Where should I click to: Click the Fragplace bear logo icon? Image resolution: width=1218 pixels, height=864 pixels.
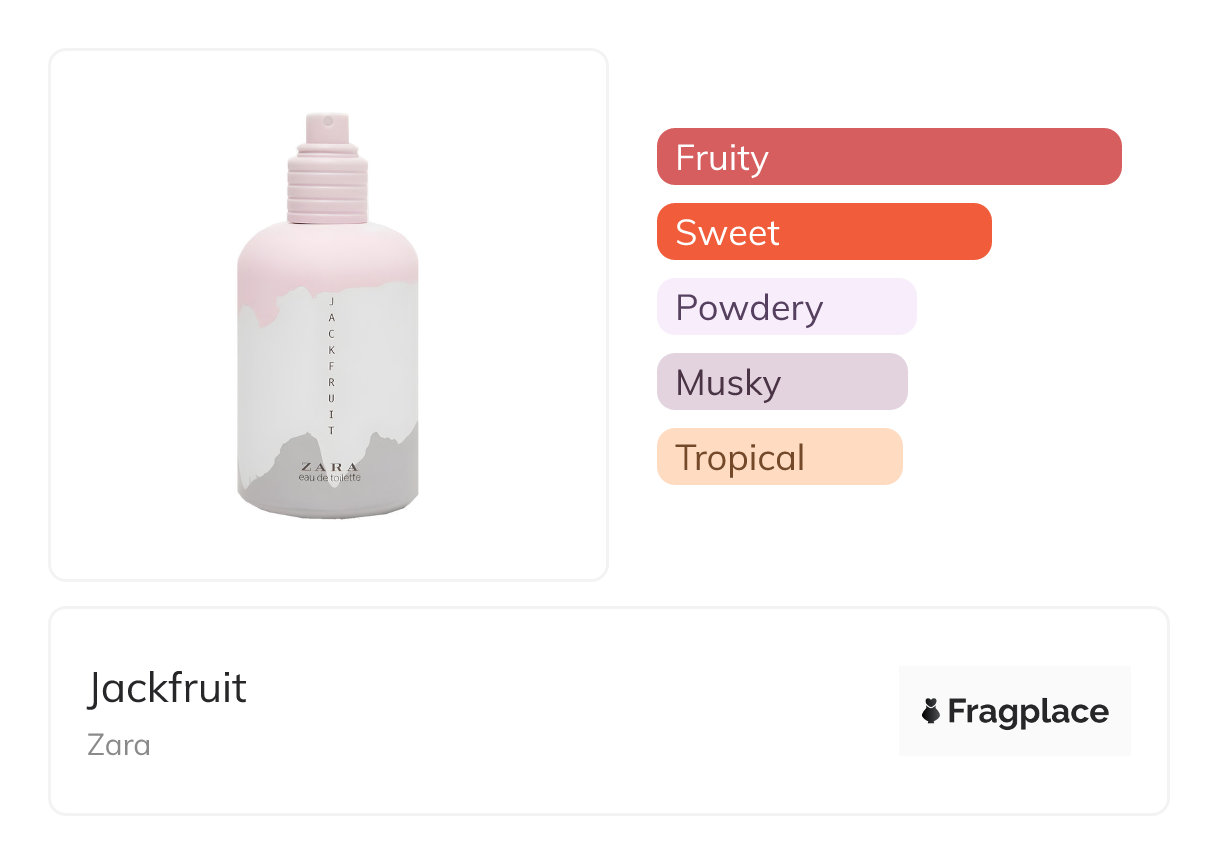(931, 711)
